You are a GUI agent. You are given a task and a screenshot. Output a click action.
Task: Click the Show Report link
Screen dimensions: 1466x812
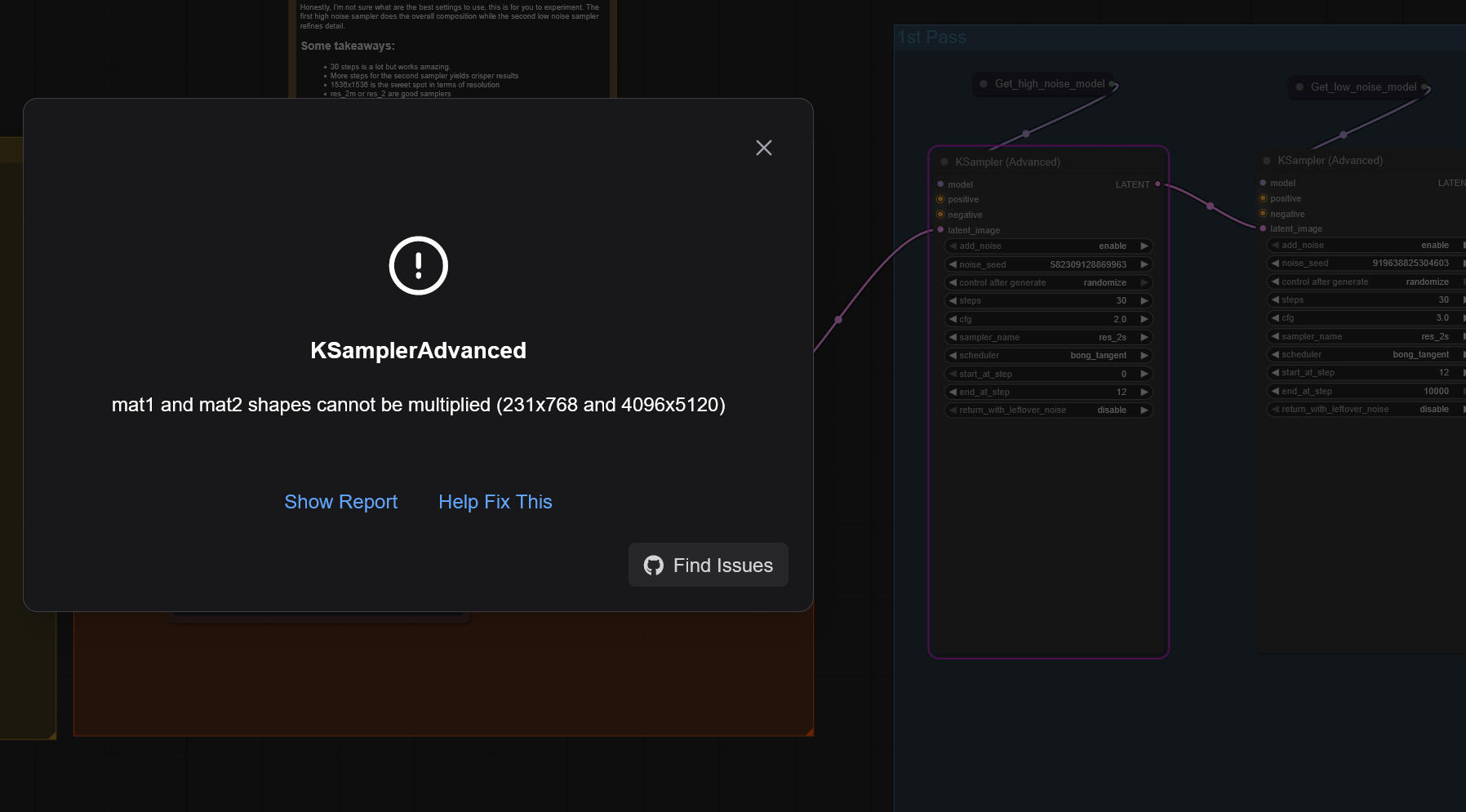tap(340, 502)
